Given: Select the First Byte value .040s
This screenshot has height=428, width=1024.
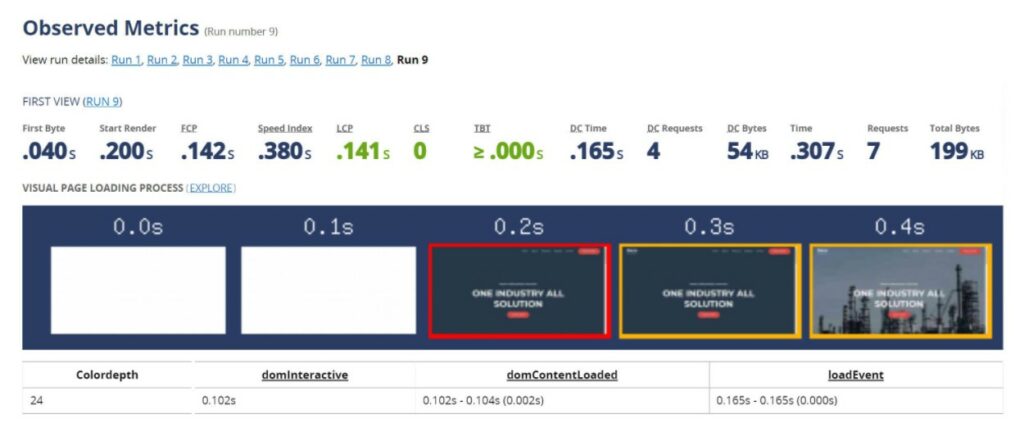Looking at the screenshot, I should coord(50,152).
